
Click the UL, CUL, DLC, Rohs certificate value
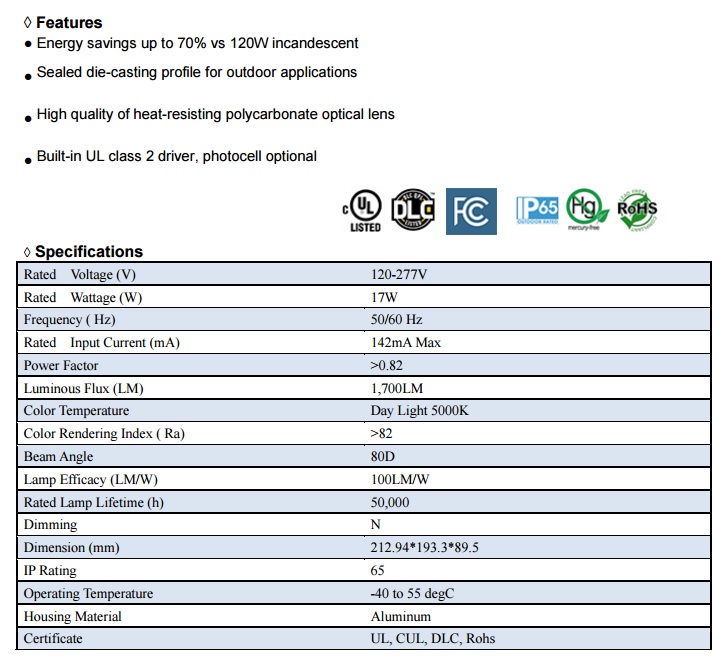click(x=432, y=639)
